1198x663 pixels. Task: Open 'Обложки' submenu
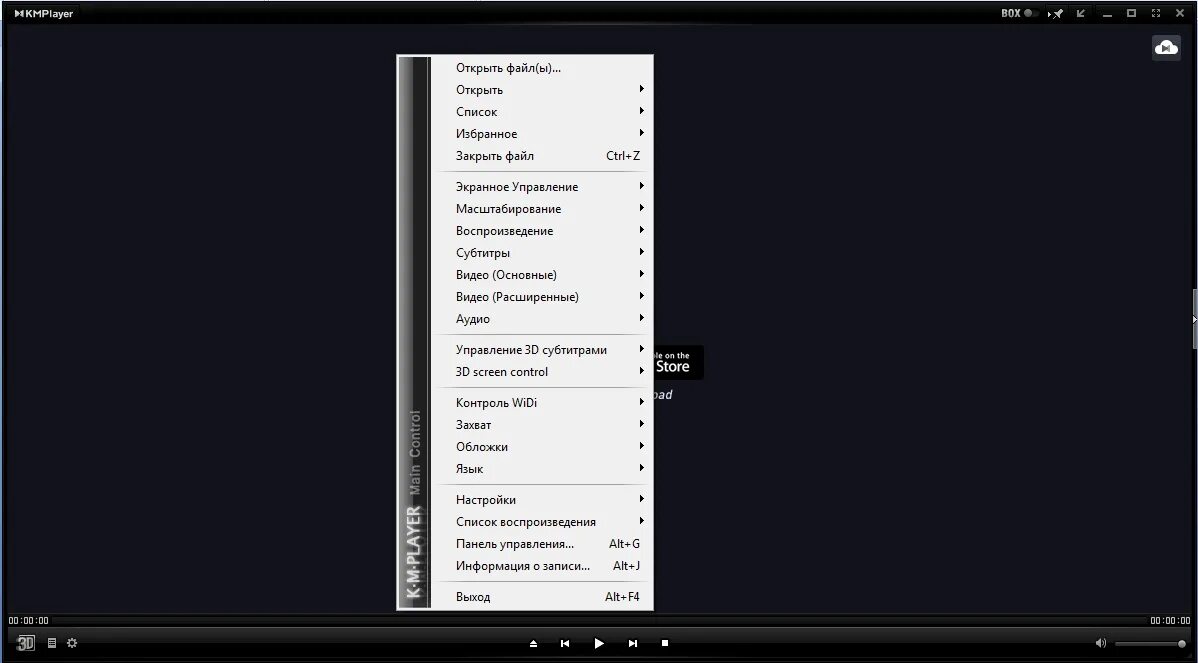point(542,447)
